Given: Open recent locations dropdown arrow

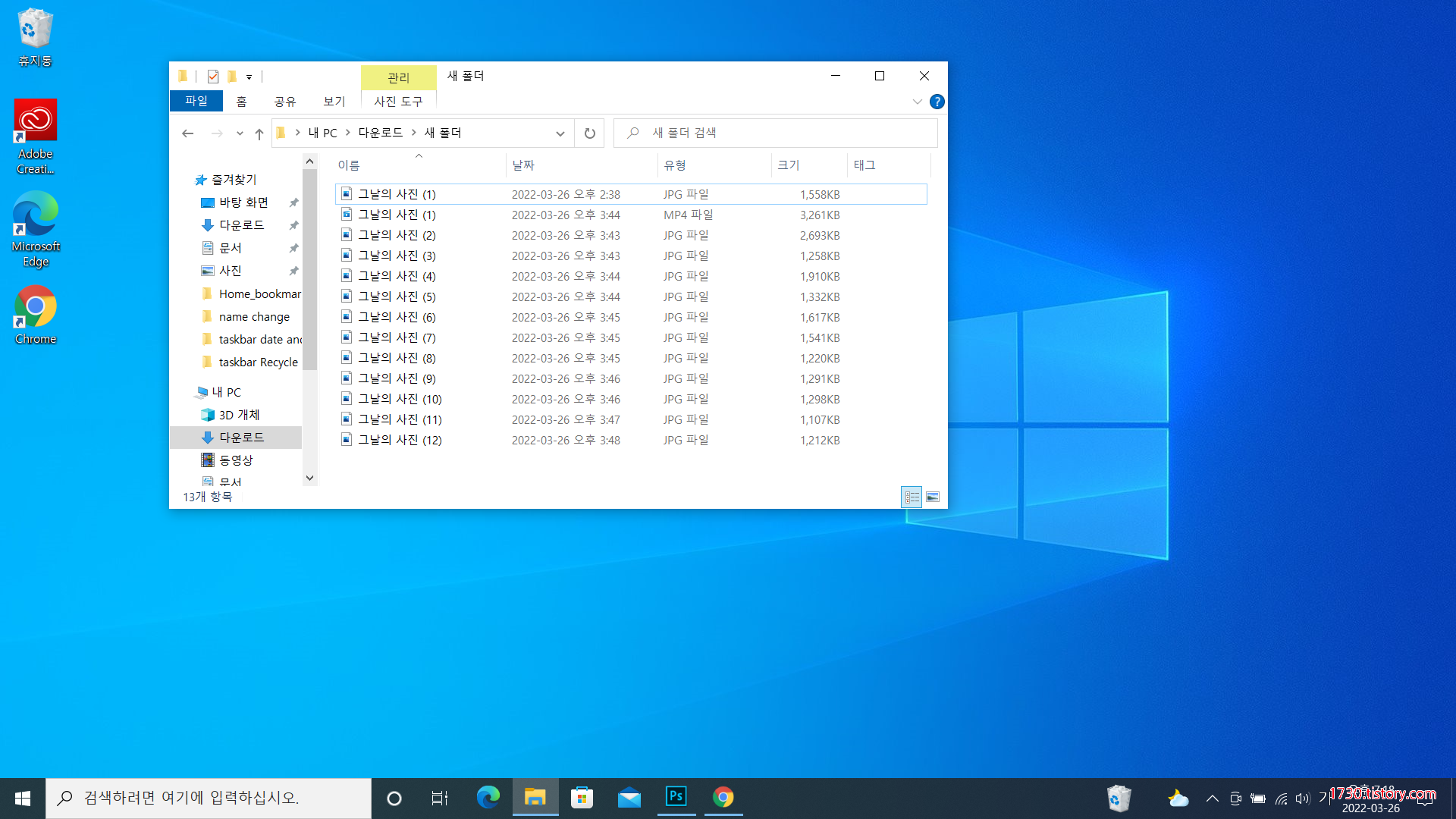Looking at the screenshot, I should 240,133.
